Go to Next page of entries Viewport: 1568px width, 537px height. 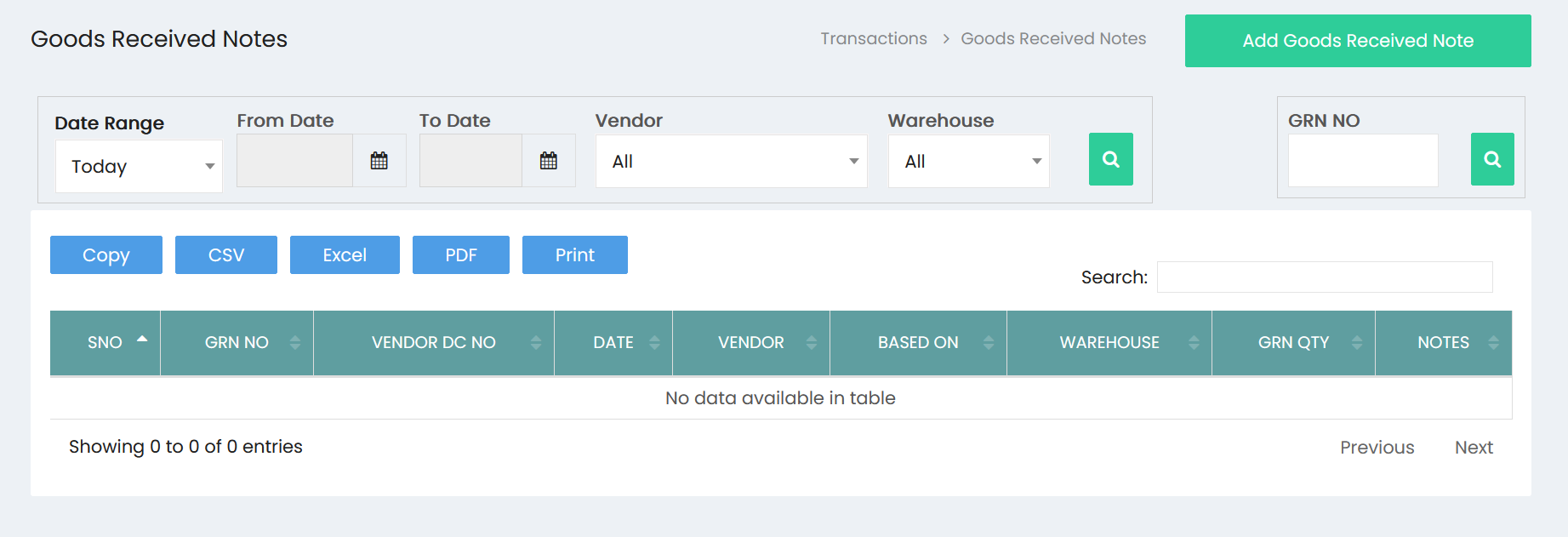pyautogui.click(x=1474, y=448)
